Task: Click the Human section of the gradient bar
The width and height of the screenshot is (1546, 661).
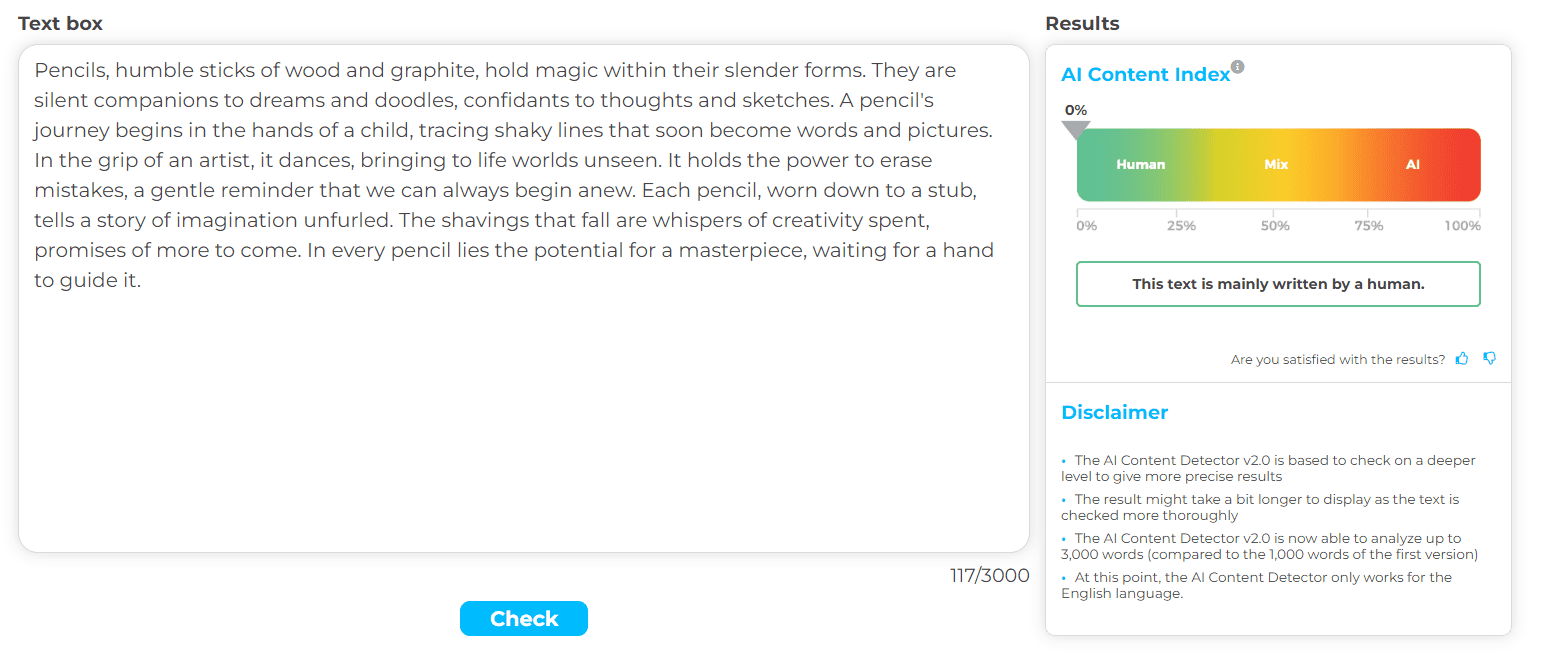Action: coord(1141,165)
